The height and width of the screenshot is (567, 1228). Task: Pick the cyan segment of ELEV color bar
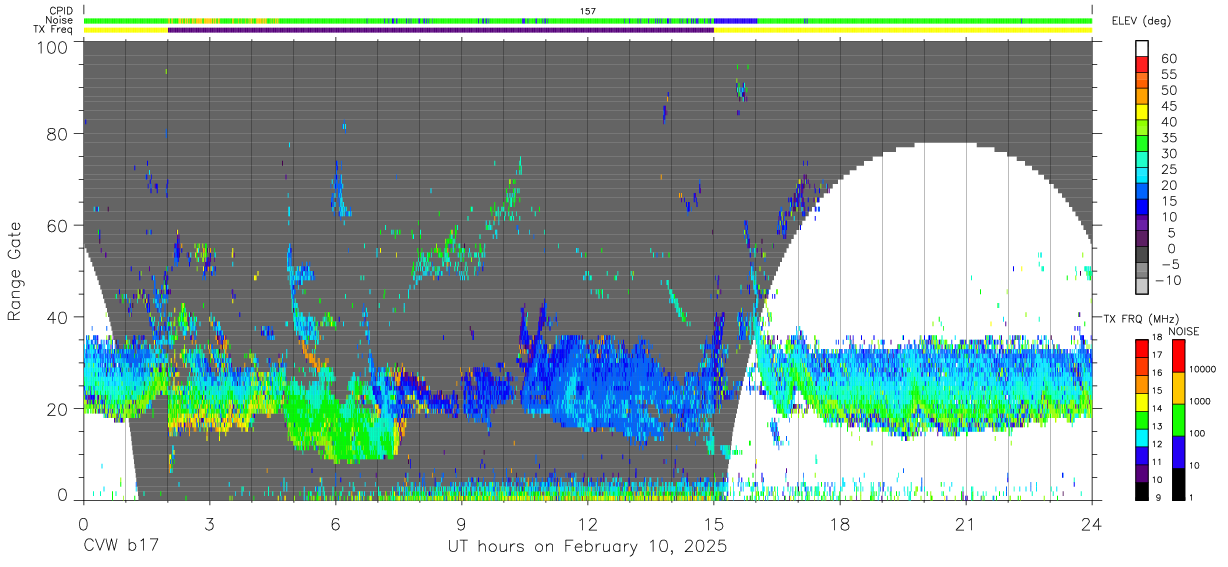pos(1142,174)
